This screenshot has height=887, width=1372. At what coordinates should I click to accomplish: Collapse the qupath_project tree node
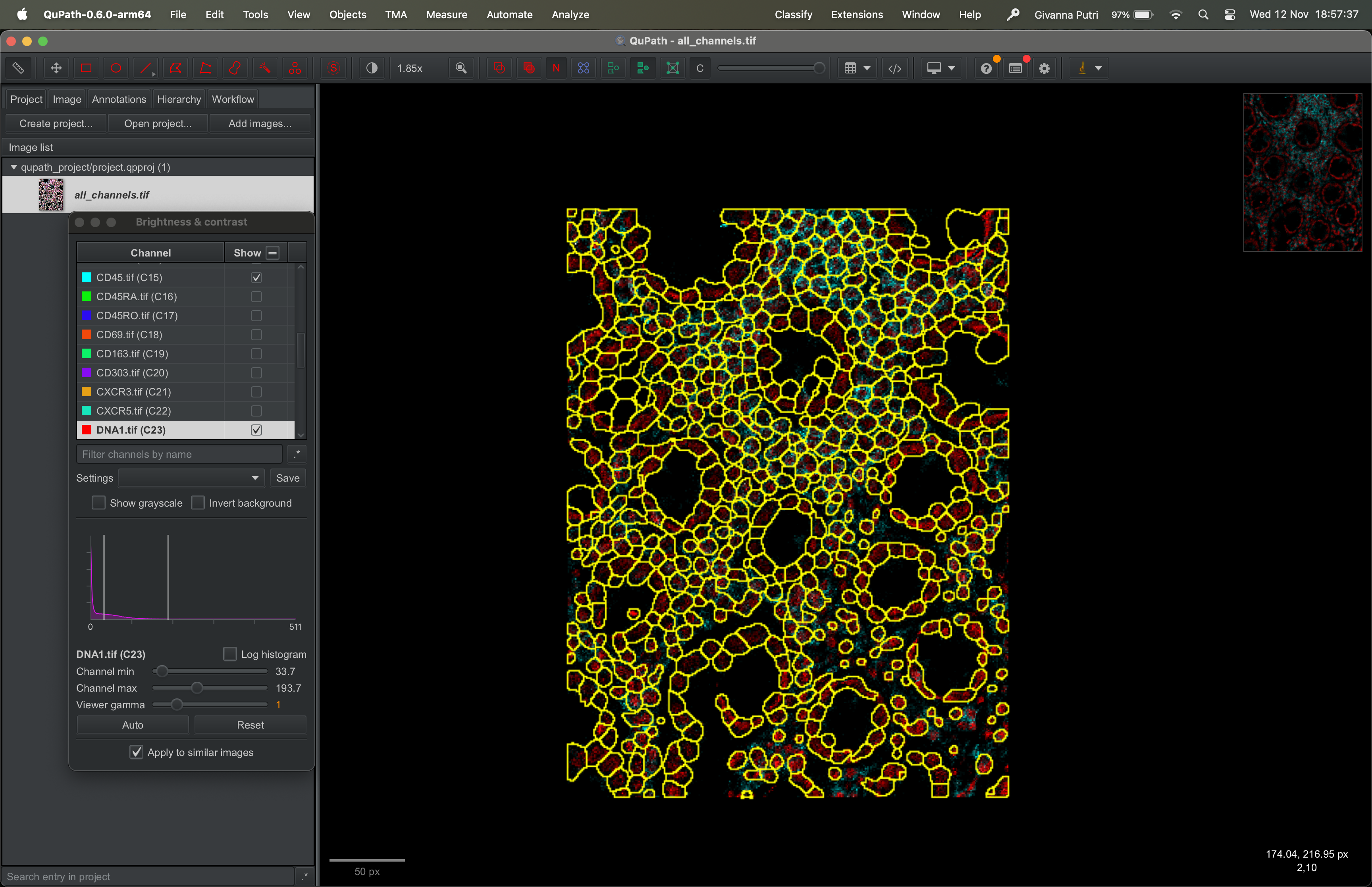(13, 167)
